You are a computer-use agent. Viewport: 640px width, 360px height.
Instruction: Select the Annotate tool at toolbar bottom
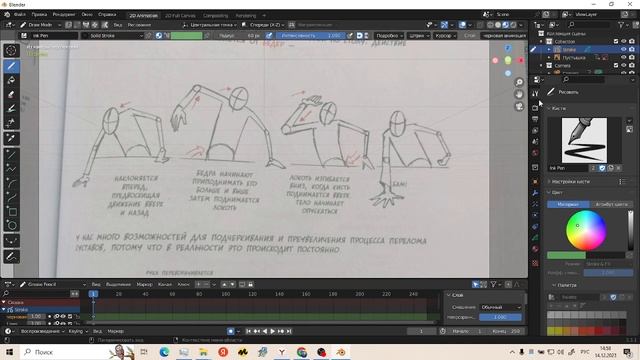click(x=11, y=256)
